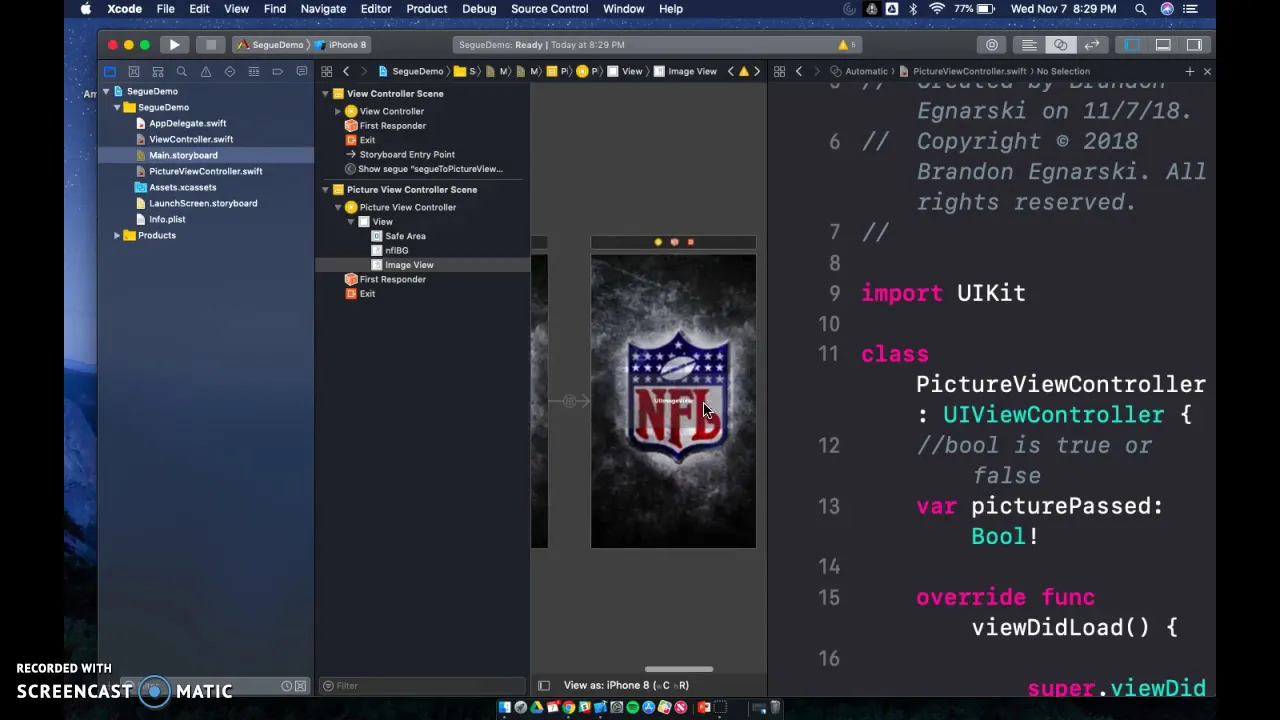Open the Report navigator
Screen dimensions: 1280x720
[302, 72]
